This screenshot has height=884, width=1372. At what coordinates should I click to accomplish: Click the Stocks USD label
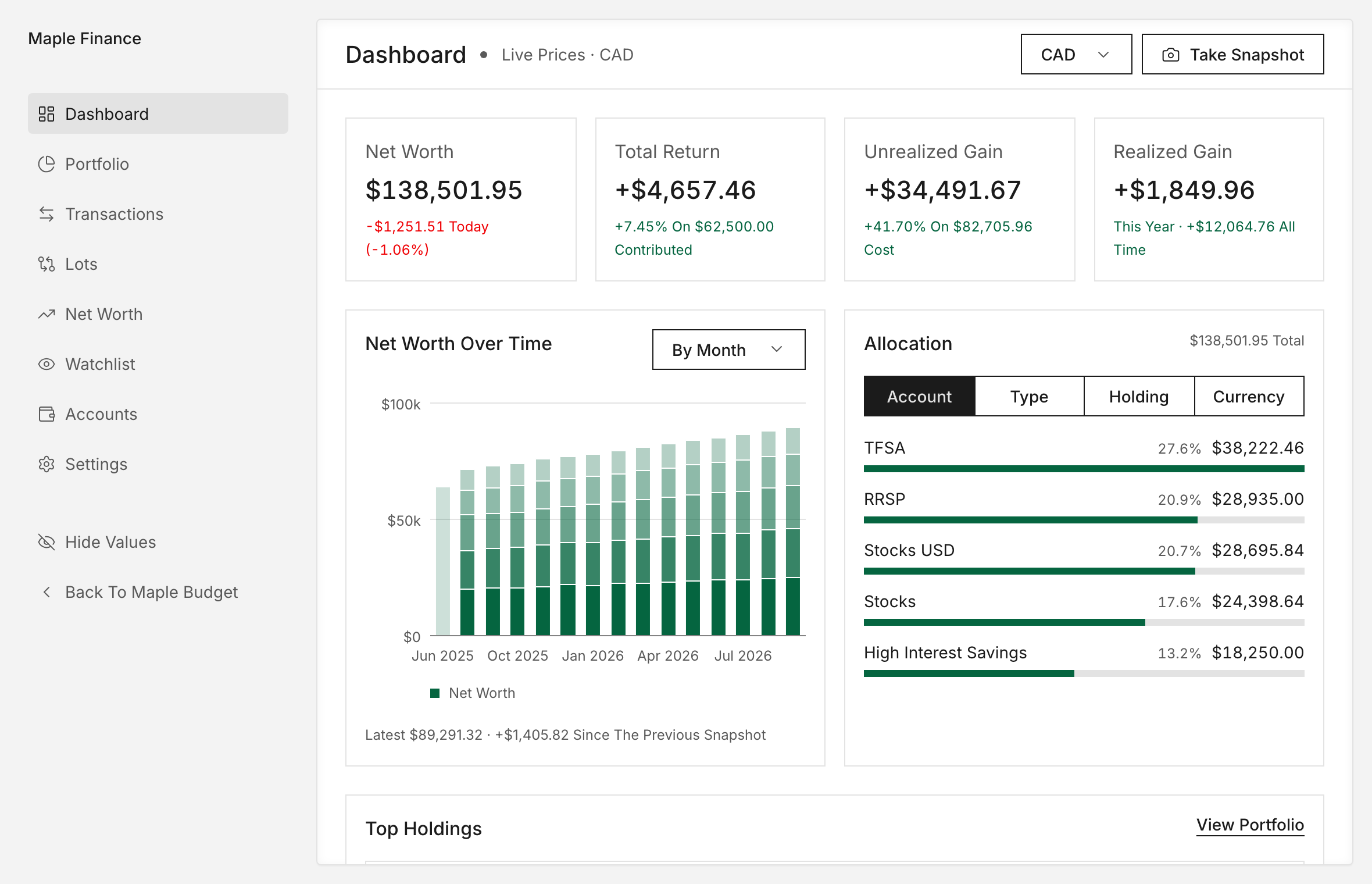[x=909, y=550]
